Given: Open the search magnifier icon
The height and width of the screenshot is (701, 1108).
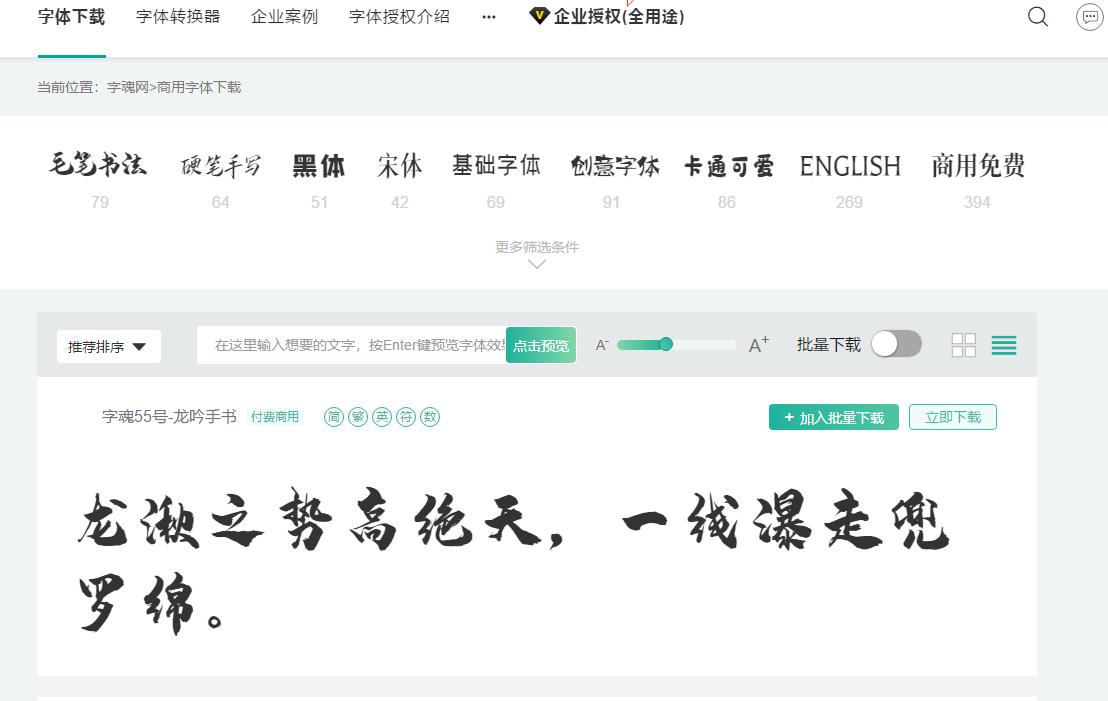Looking at the screenshot, I should pos(1037,17).
